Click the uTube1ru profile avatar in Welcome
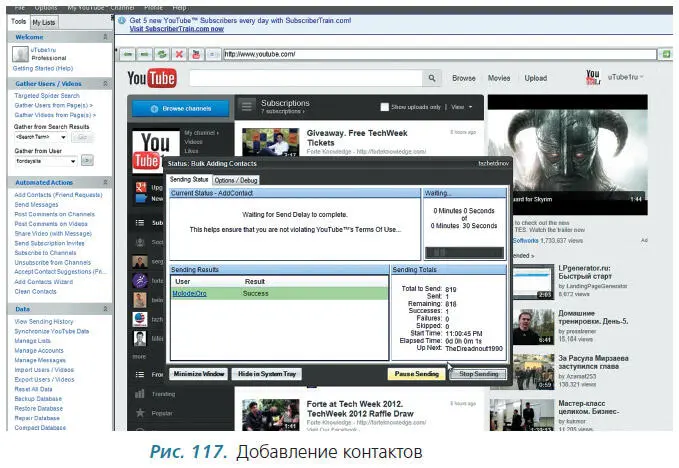679x468 pixels. 20,54
